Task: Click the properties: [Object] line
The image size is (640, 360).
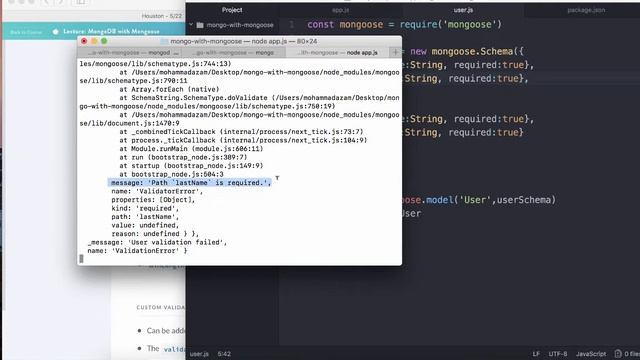Action: click(x=153, y=200)
